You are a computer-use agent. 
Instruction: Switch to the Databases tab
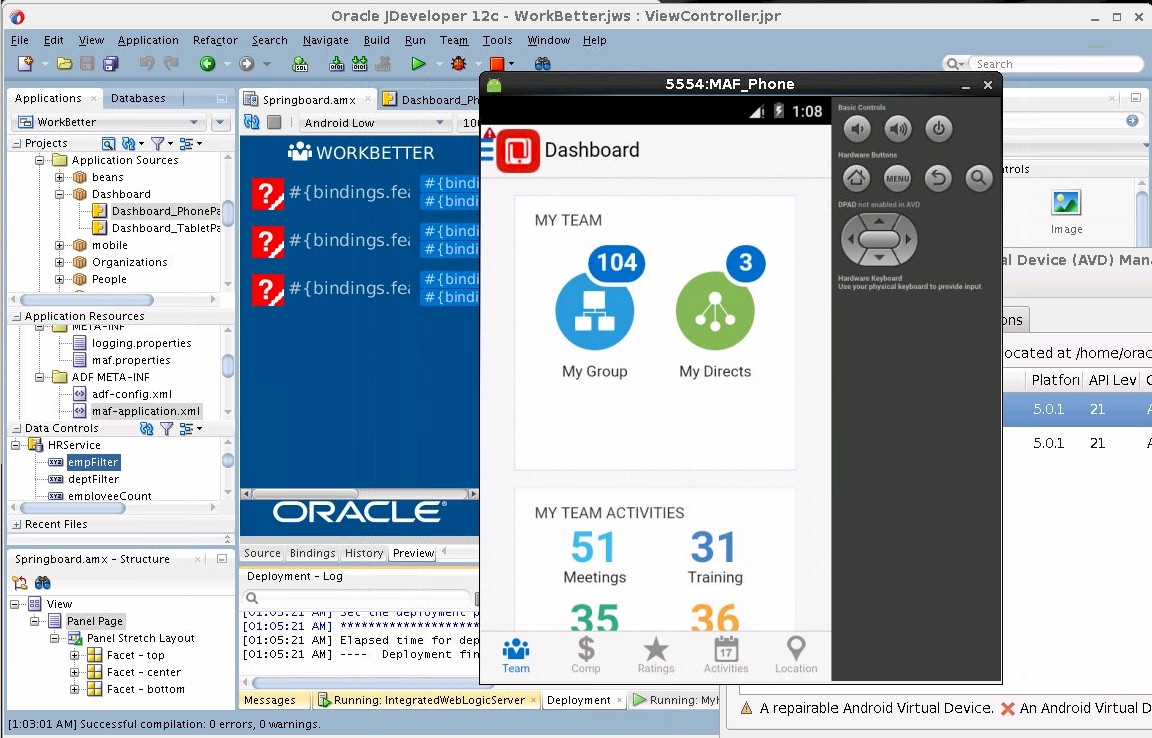click(x=138, y=98)
